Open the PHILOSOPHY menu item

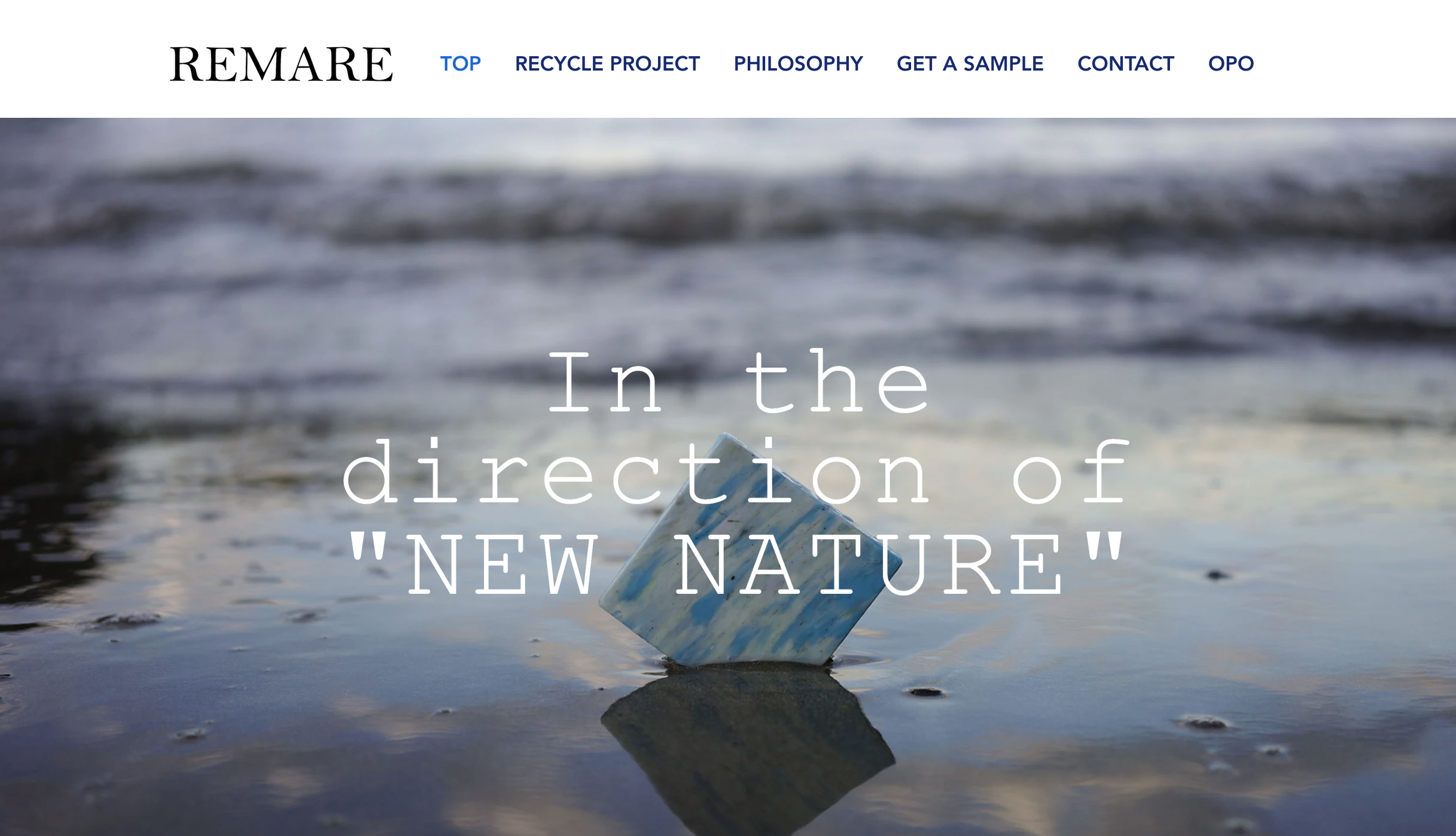tap(798, 63)
